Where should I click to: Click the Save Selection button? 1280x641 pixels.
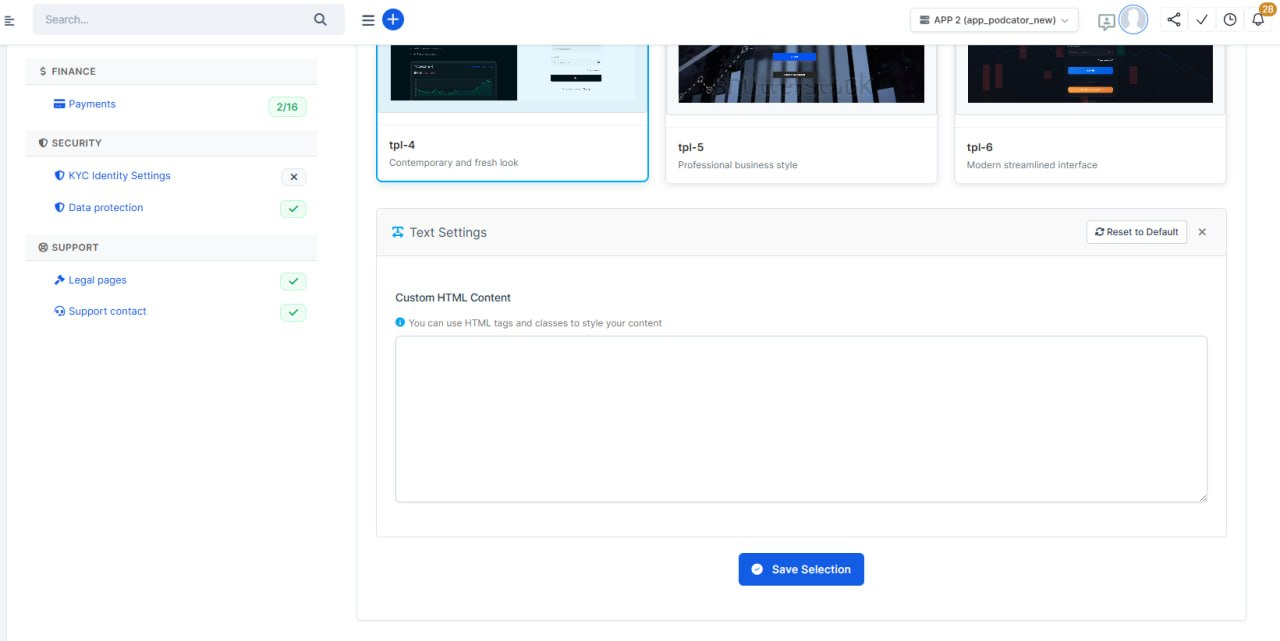(x=801, y=569)
